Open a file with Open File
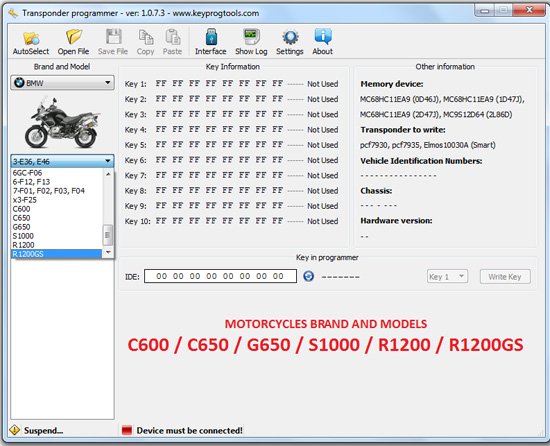Image resolution: width=550 pixels, height=446 pixels. [x=73, y=42]
